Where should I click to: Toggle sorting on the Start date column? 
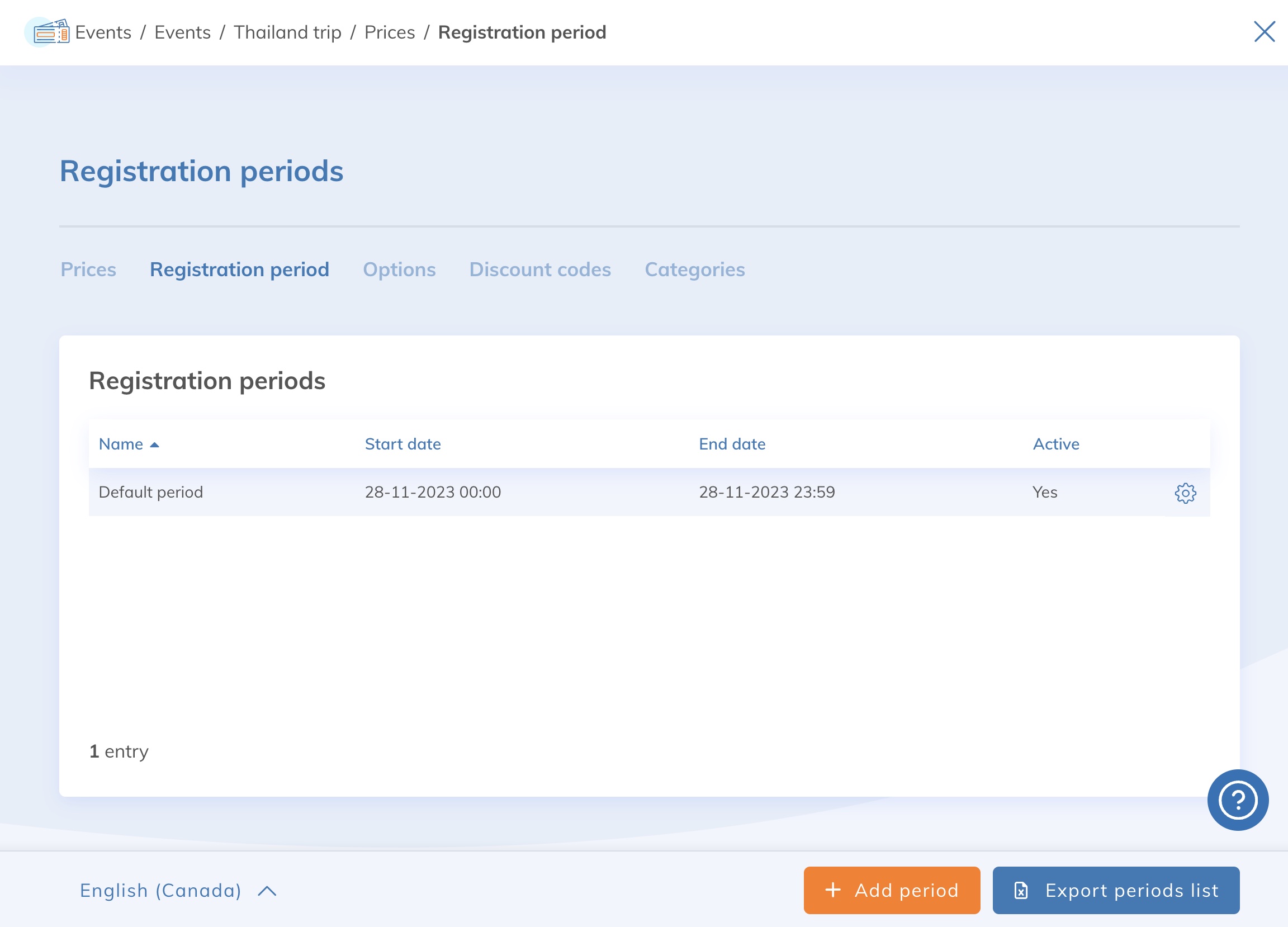point(403,443)
